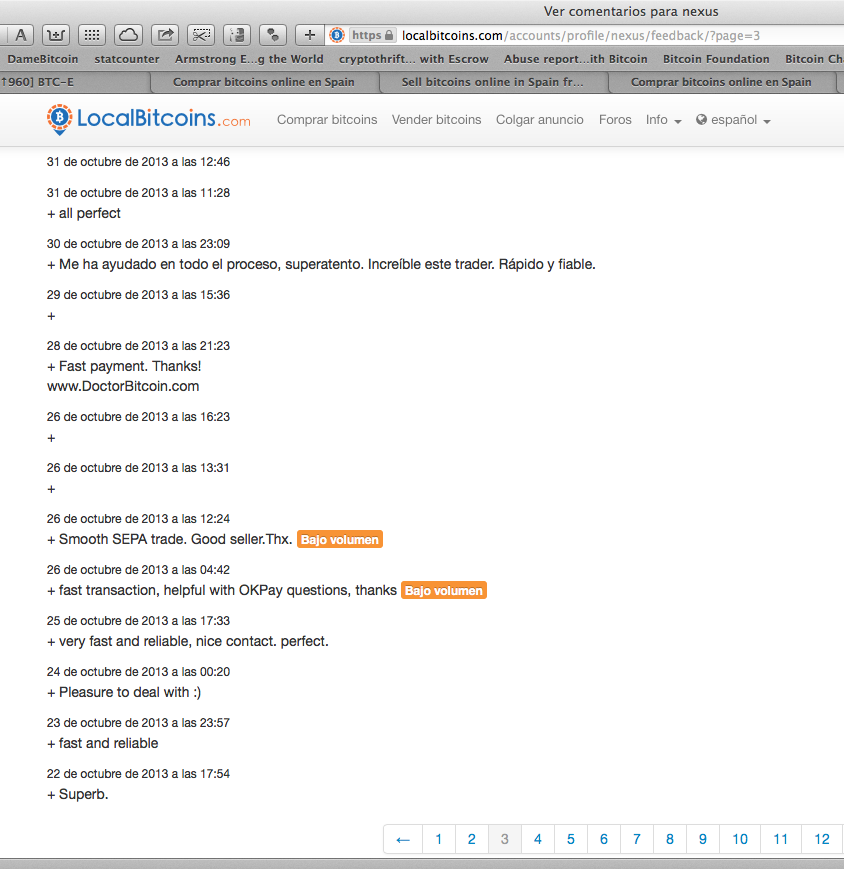The image size is (844, 869).
Task: Click the window title 'Ver comentarios para nexus'
Action: point(631,12)
